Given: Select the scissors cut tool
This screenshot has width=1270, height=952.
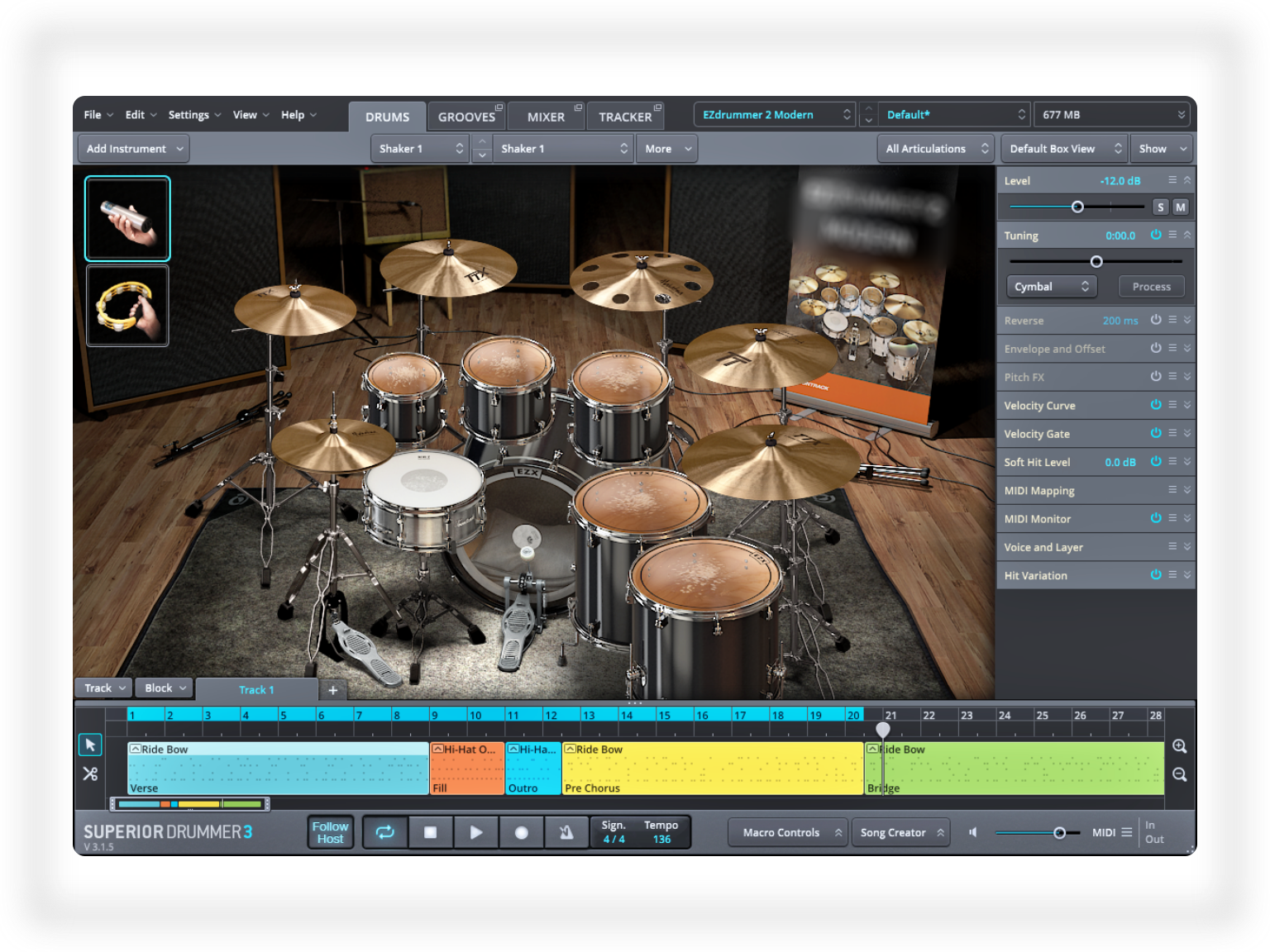Looking at the screenshot, I should [x=90, y=774].
